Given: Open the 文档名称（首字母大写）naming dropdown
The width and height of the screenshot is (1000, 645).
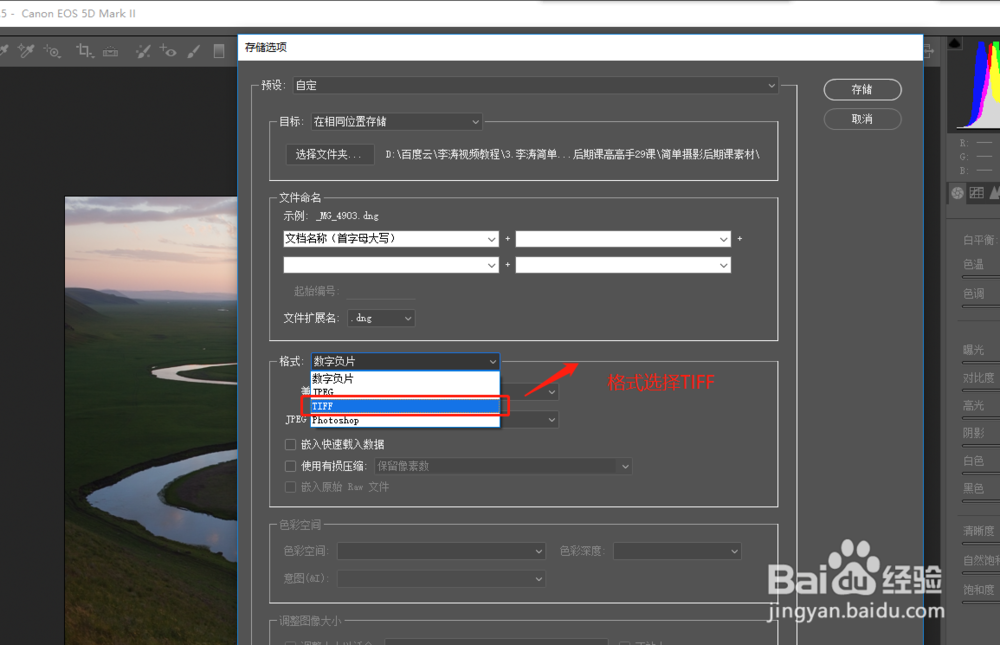Looking at the screenshot, I should click(391, 239).
